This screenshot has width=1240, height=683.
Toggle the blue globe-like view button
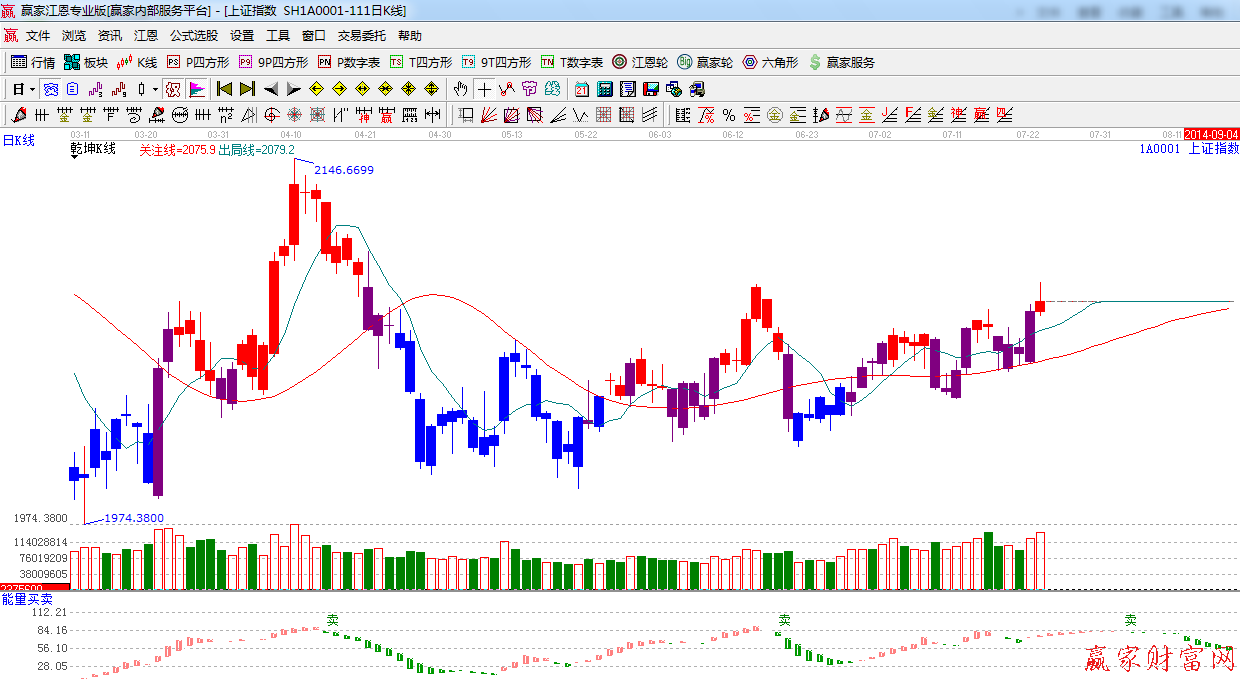[x=50, y=89]
